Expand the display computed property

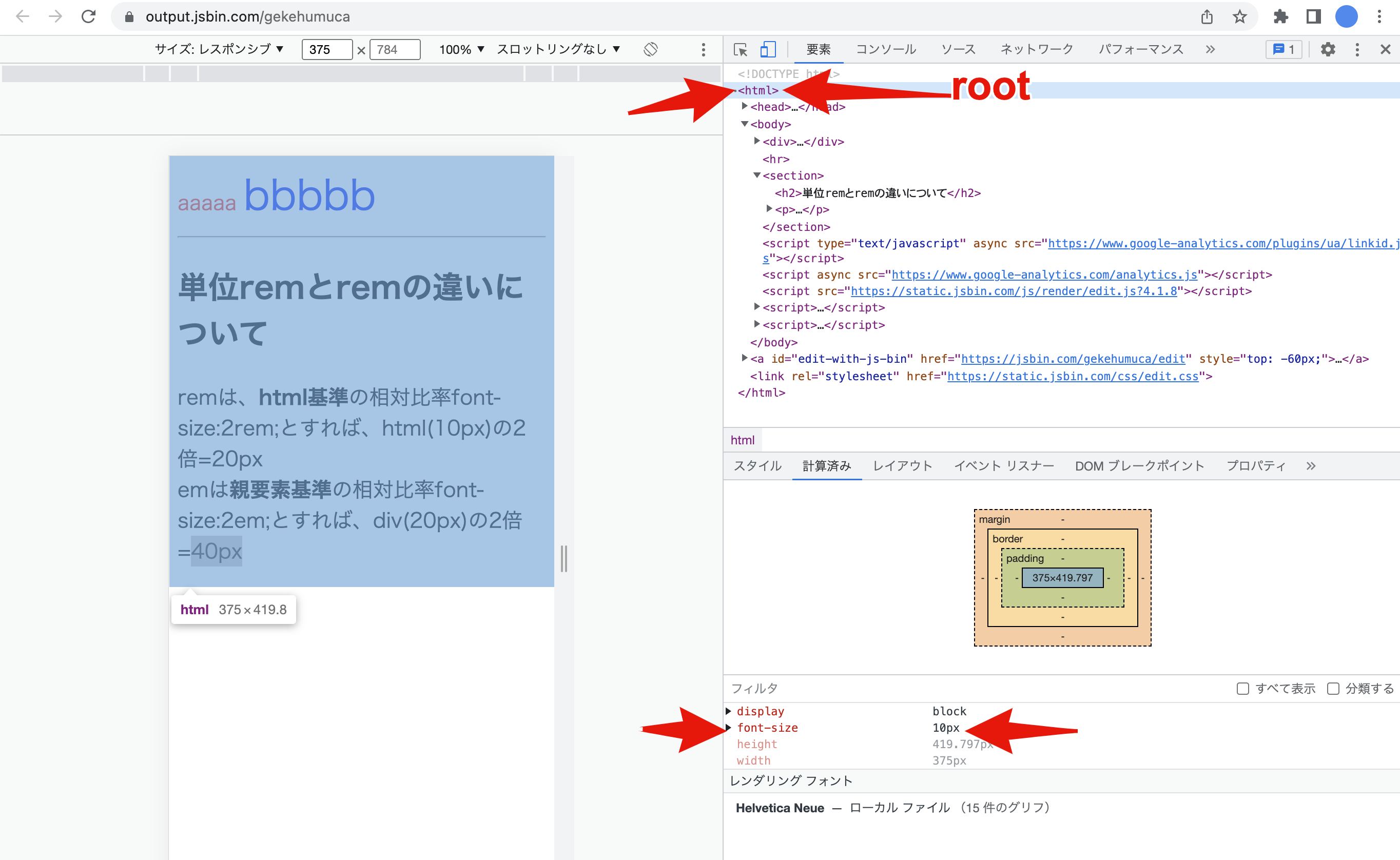coord(729,711)
